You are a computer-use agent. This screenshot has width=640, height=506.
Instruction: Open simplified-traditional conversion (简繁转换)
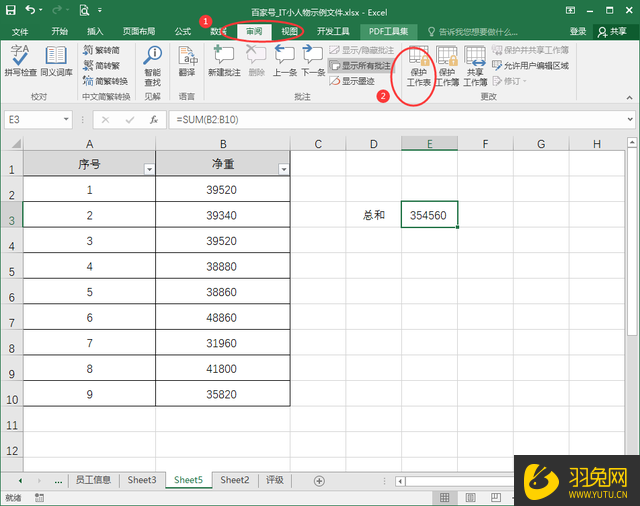[x=106, y=81]
